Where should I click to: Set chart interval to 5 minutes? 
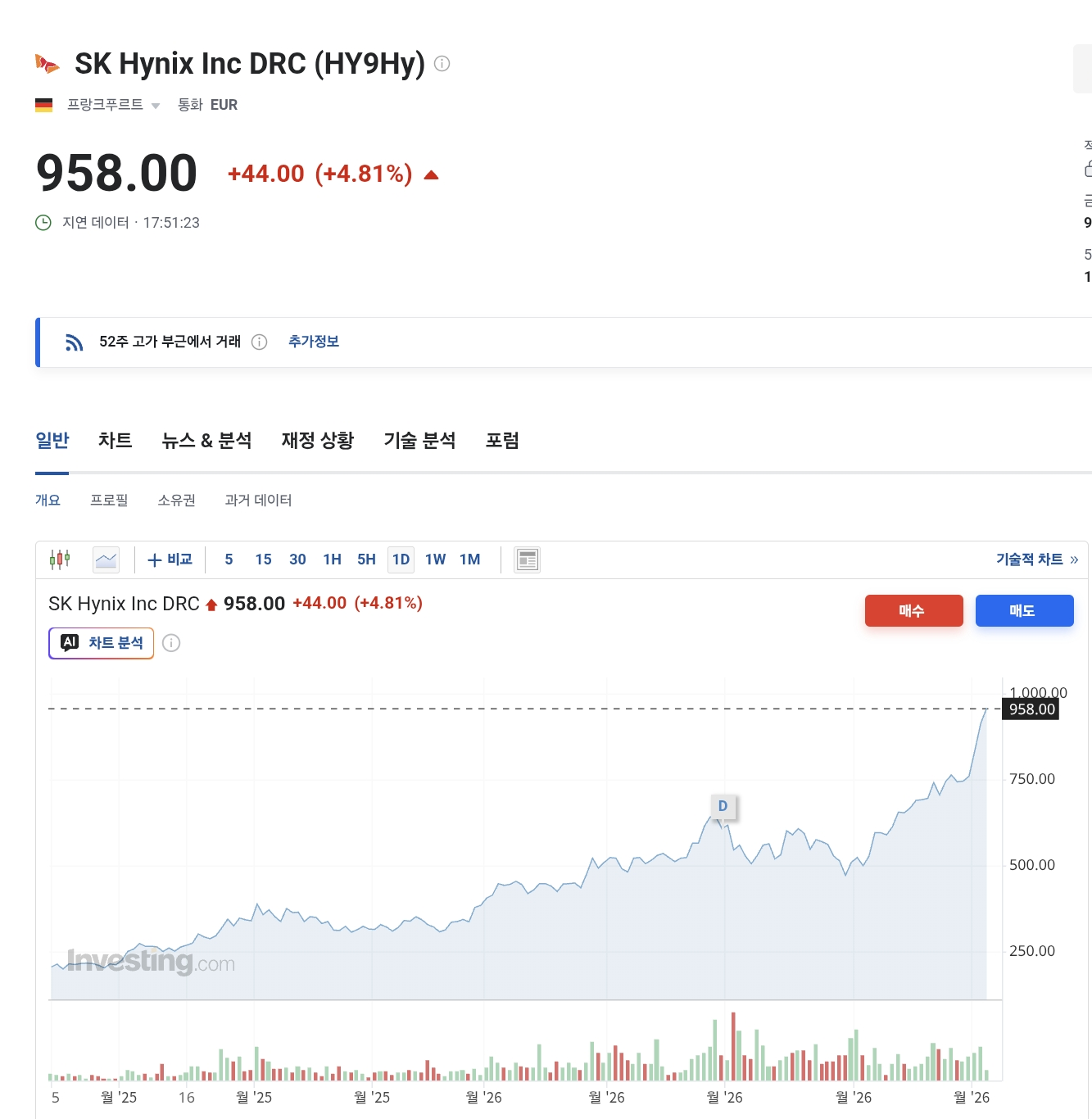click(x=229, y=559)
